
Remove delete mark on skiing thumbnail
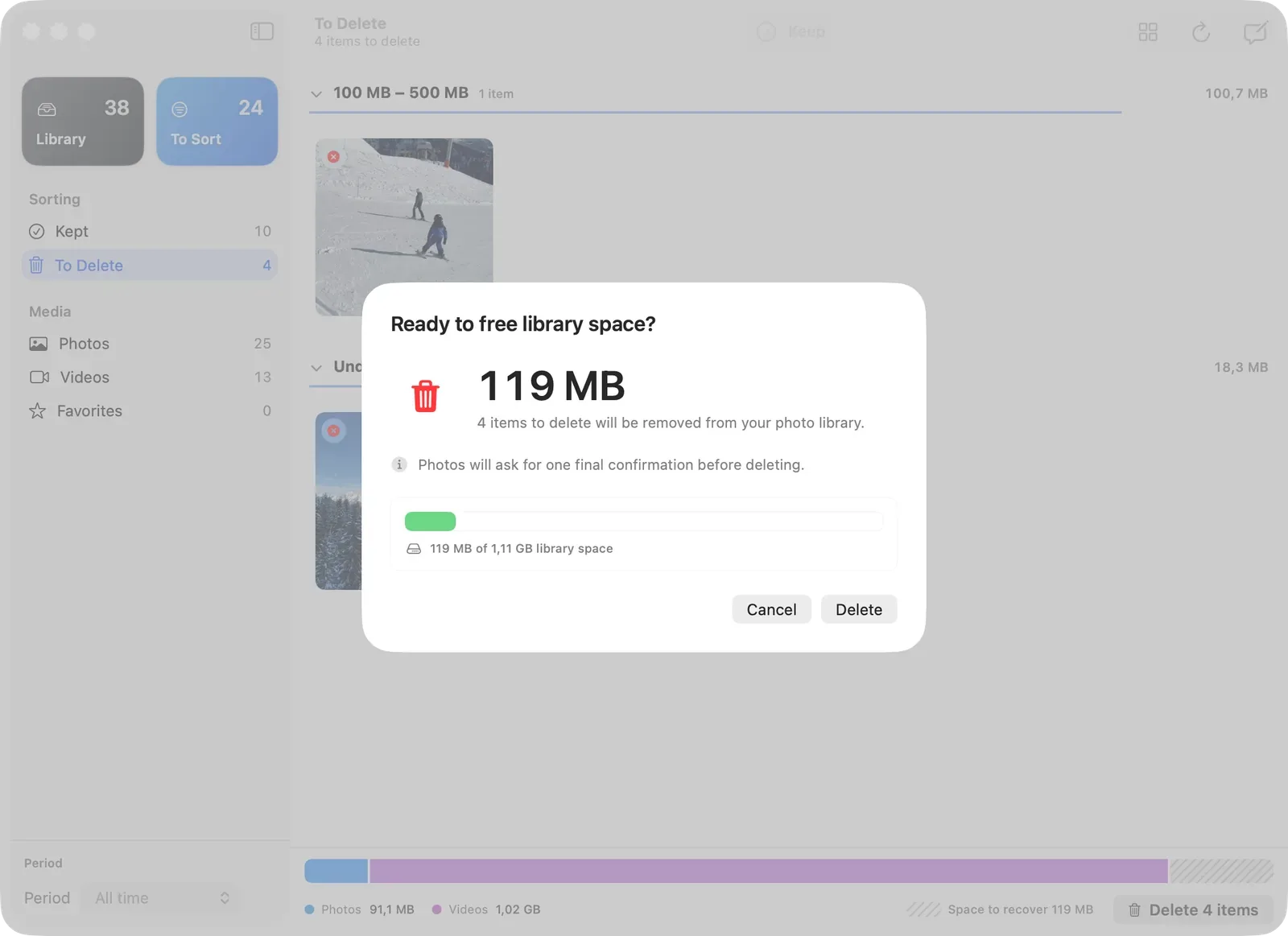click(333, 157)
